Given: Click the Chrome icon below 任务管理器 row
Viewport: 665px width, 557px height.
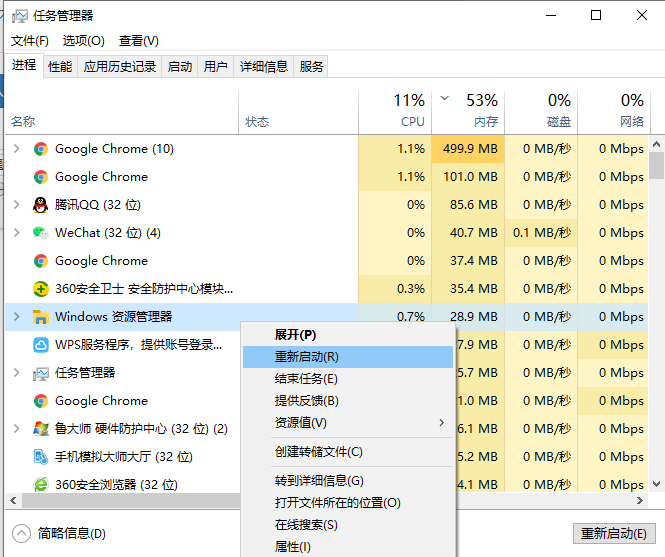Looking at the screenshot, I should click(41, 401).
